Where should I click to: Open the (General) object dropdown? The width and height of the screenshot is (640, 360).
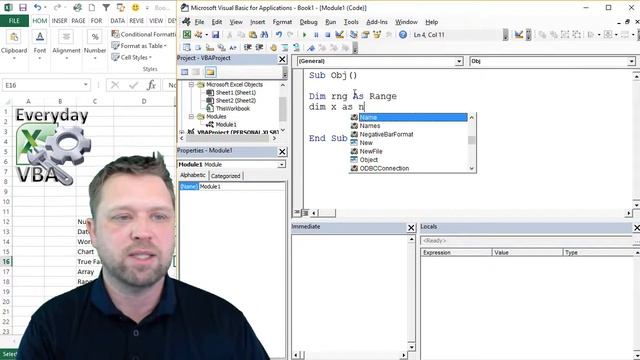(459, 61)
